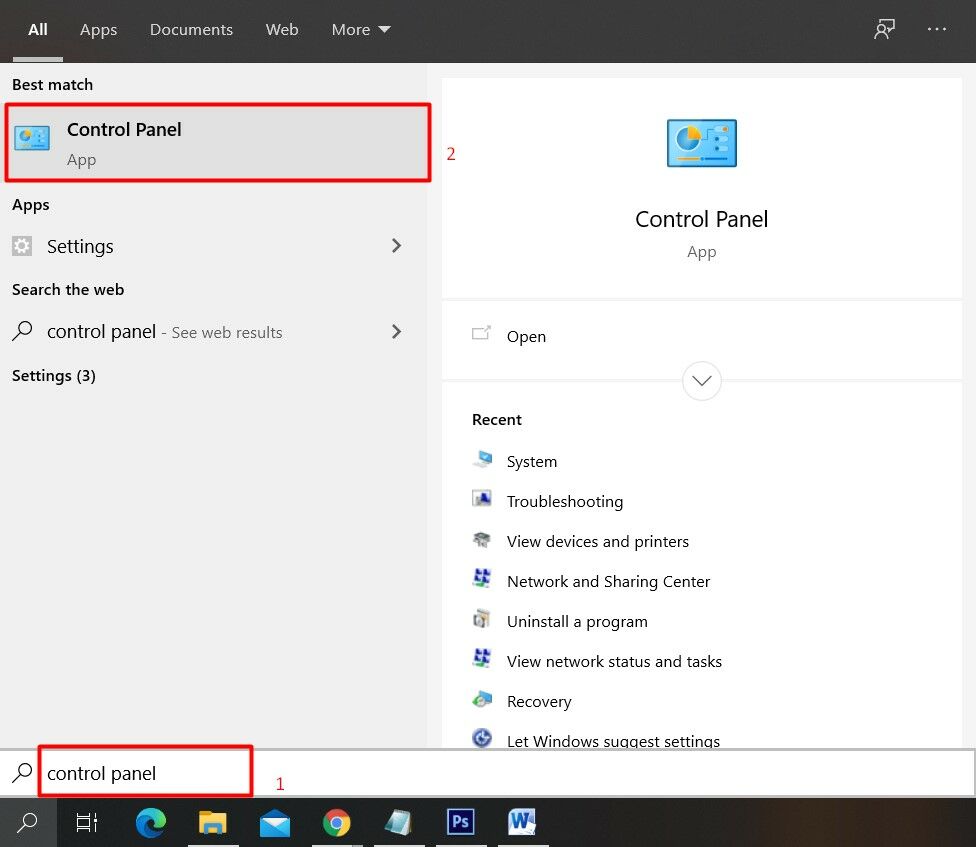
Task: Click the Settings gear icon in Apps
Action: (22, 246)
